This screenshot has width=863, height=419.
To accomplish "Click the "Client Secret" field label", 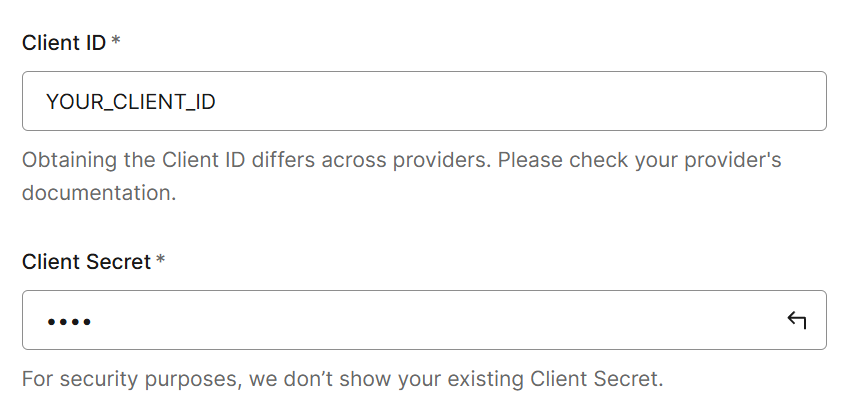I will pyautogui.click(x=86, y=262).
